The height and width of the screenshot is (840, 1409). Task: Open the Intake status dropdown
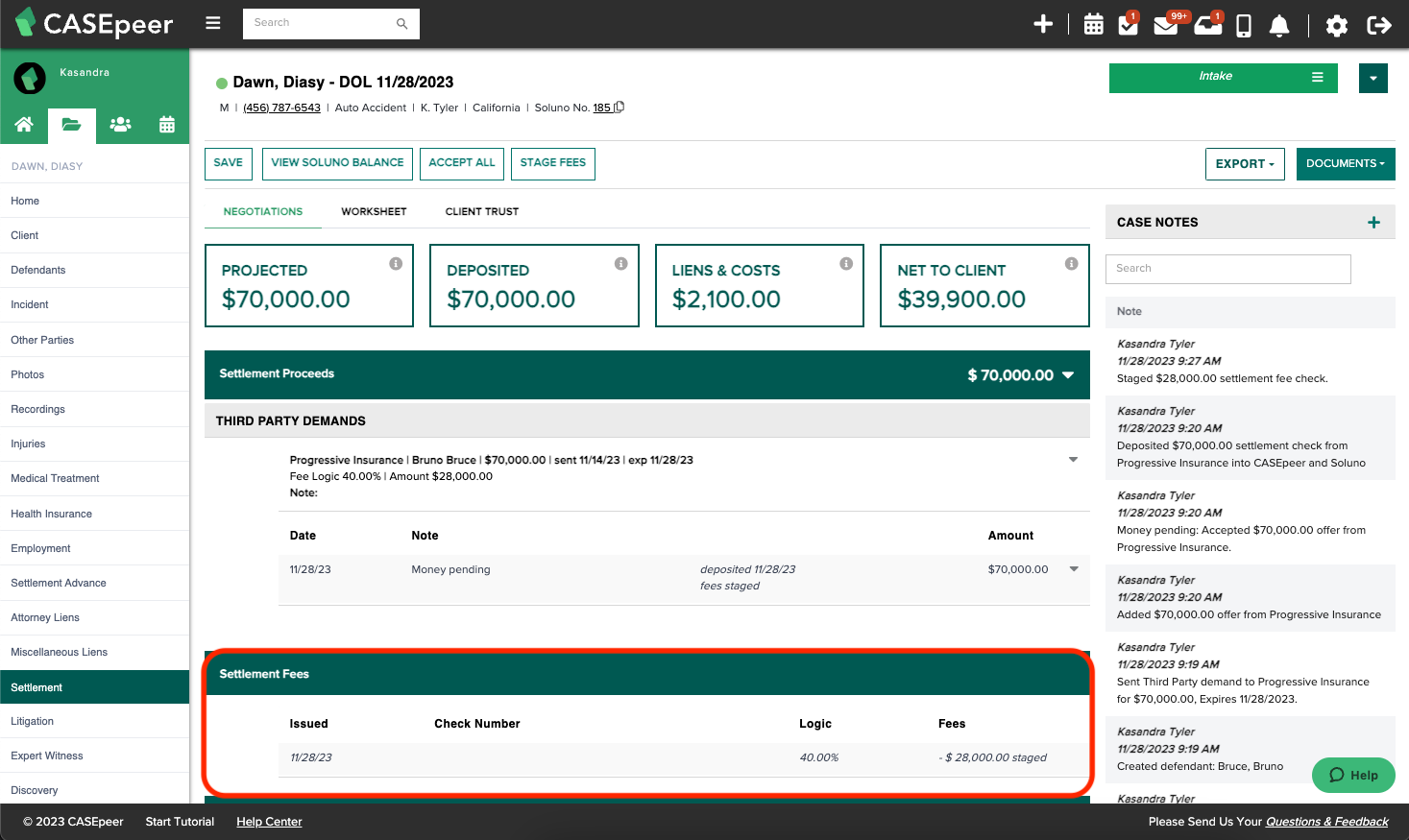pyautogui.click(x=1223, y=78)
